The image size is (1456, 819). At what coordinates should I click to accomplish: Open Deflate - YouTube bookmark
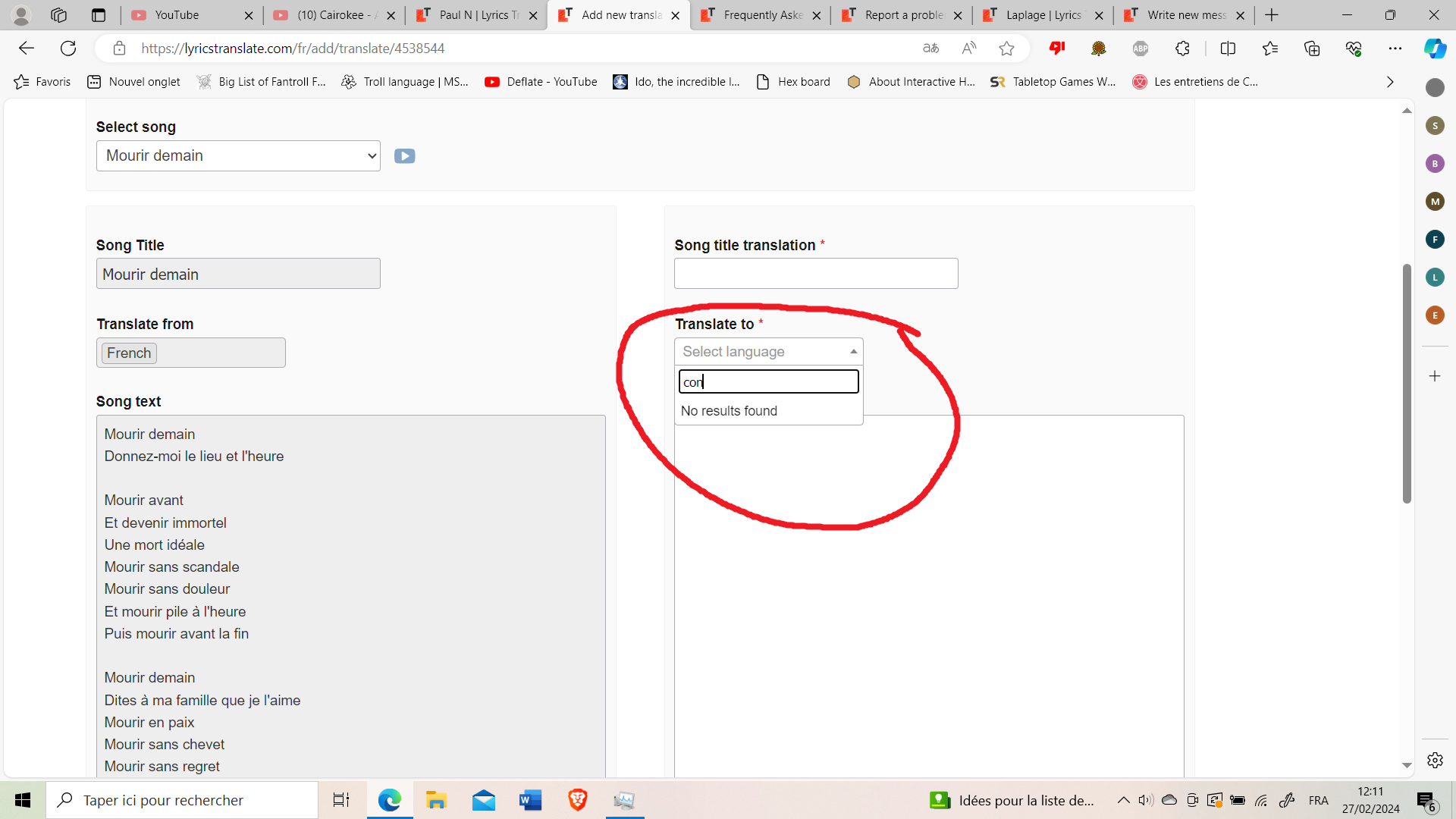click(x=541, y=82)
